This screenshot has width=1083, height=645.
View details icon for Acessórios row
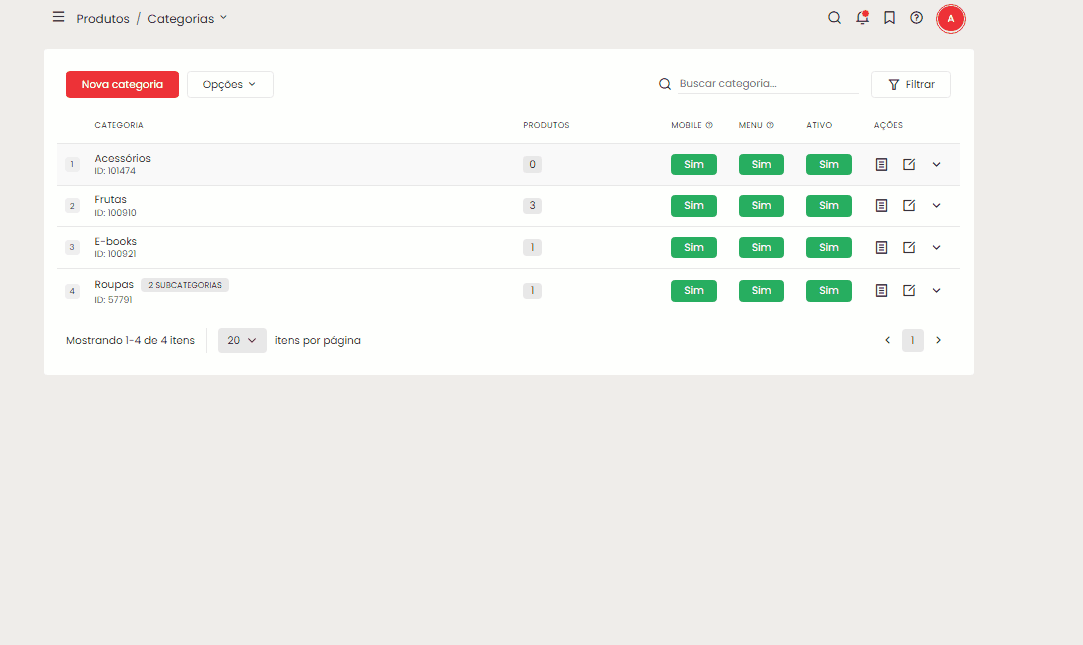coord(881,164)
